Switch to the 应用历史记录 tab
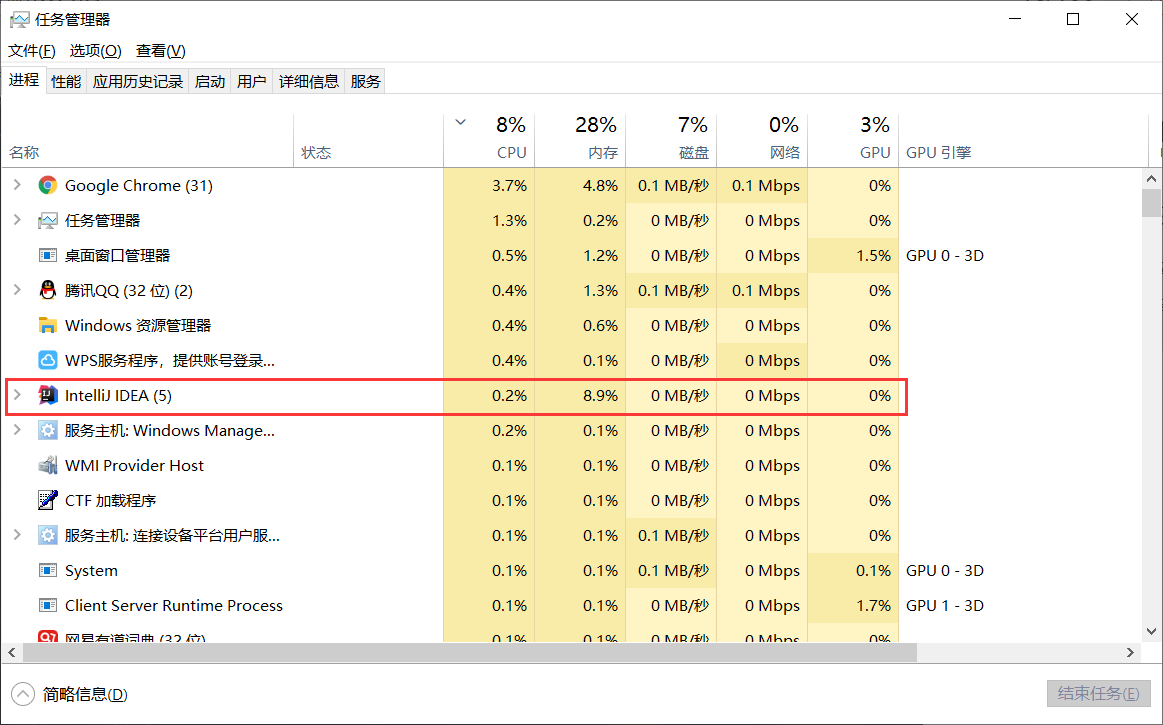Image resolution: width=1163 pixels, height=725 pixels. coord(138,81)
